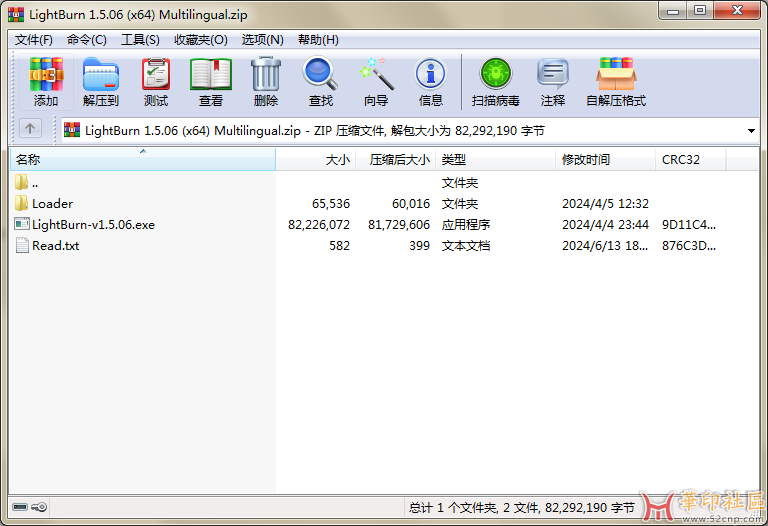Sort by the CRC32 column header
Image resolution: width=768 pixels, height=526 pixels.
point(691,159)
